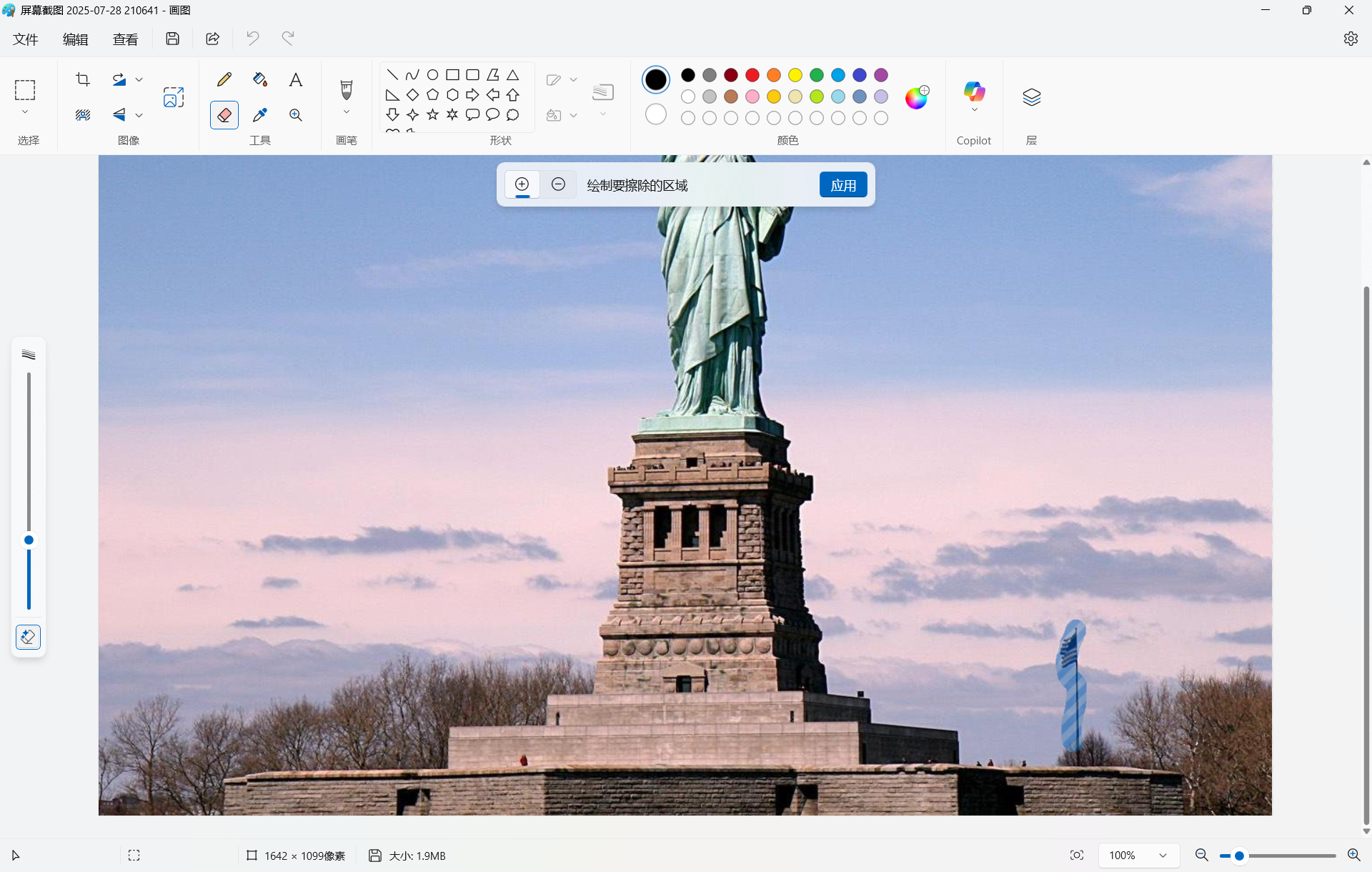Open the 编辑 menu
The width and height of the screenshot is (1372, 872).
[x=75, y=39]
